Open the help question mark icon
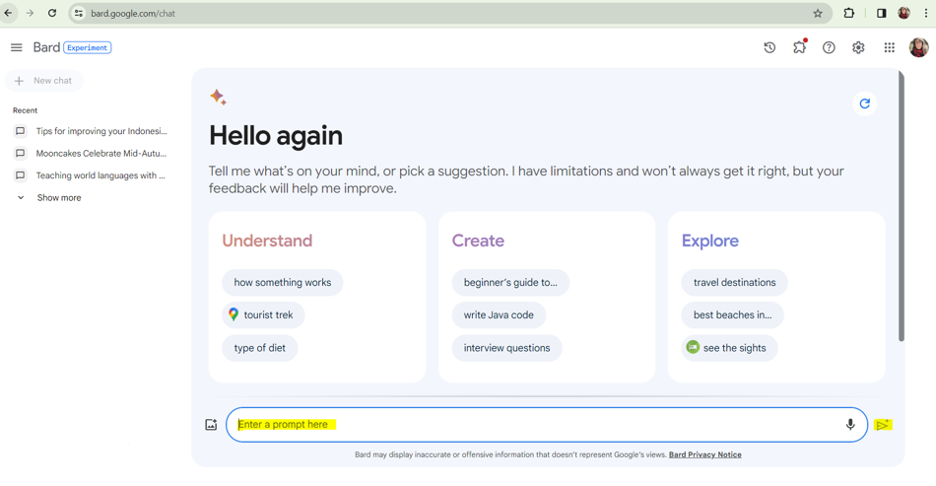The height and width of the screenshot is (486, 936). point(829,48)
